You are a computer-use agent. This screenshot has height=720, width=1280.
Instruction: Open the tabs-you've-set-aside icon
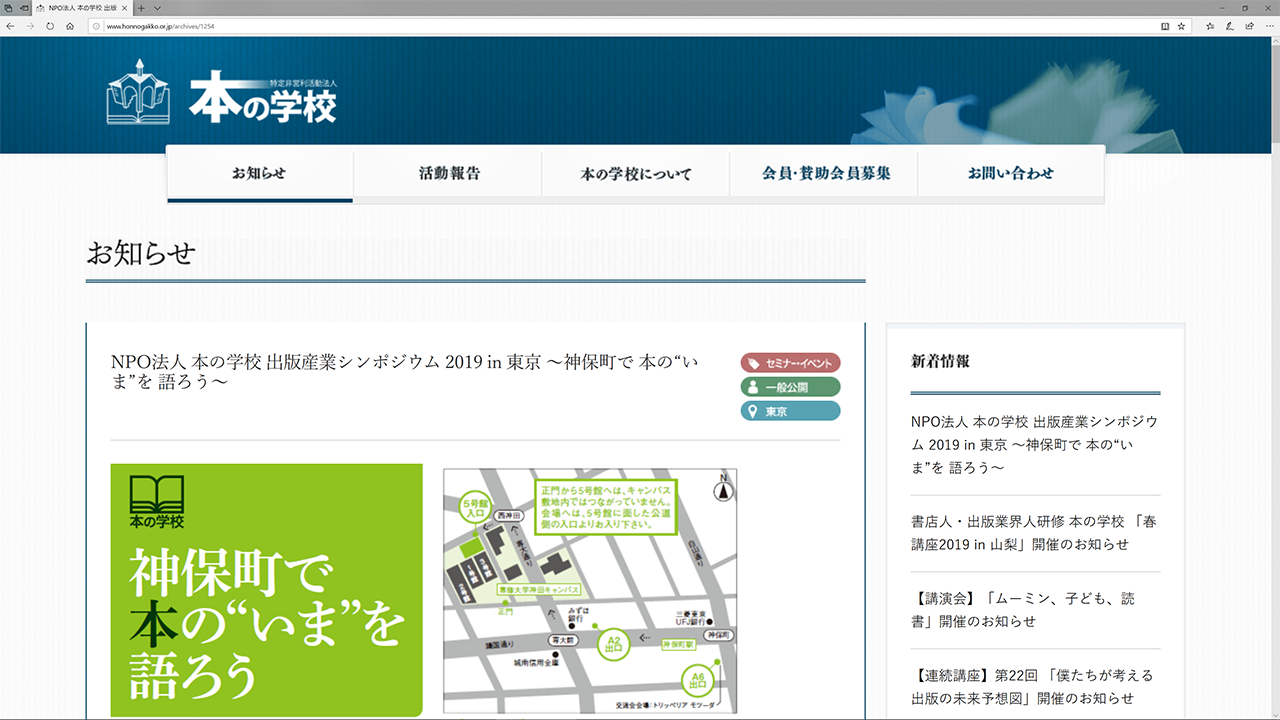(x=8, y=7)
